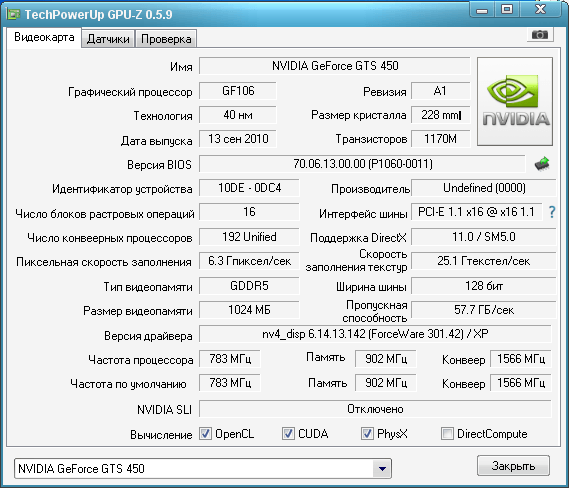
Task: Click the Вычисление label
Action: (x=161, y=435)
